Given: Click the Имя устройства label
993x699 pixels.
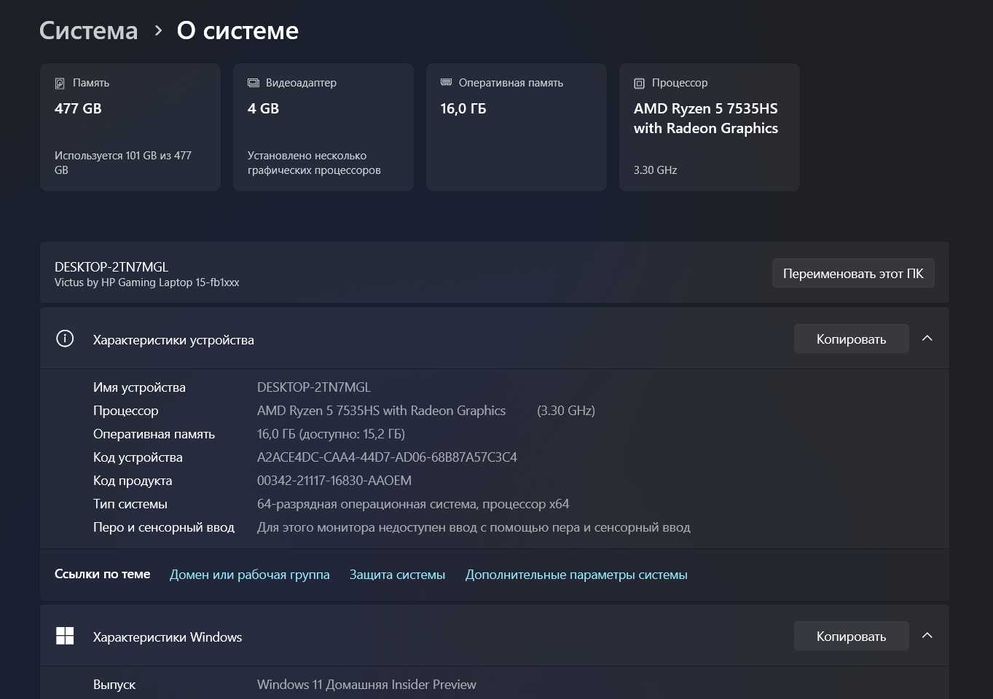Looking at the screenshot, I should click(139, 387).
